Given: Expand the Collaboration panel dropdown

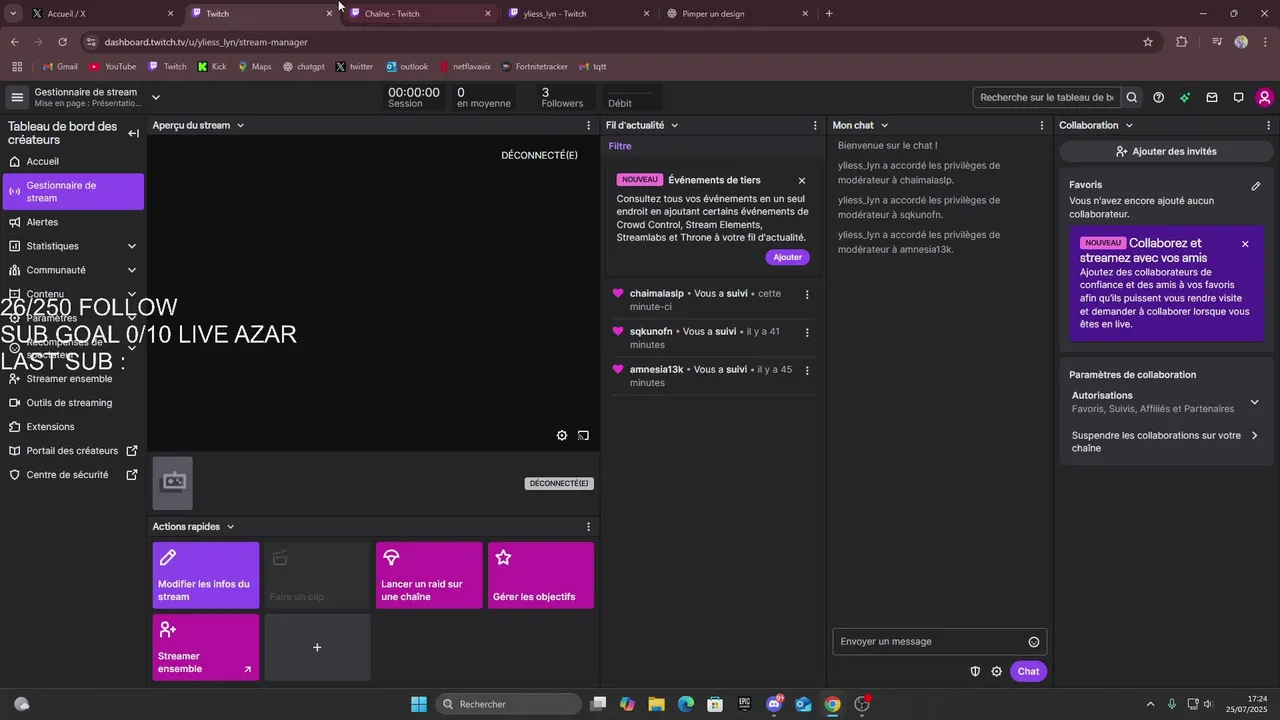Looking at the screenshot, I should pos(1129,125).
